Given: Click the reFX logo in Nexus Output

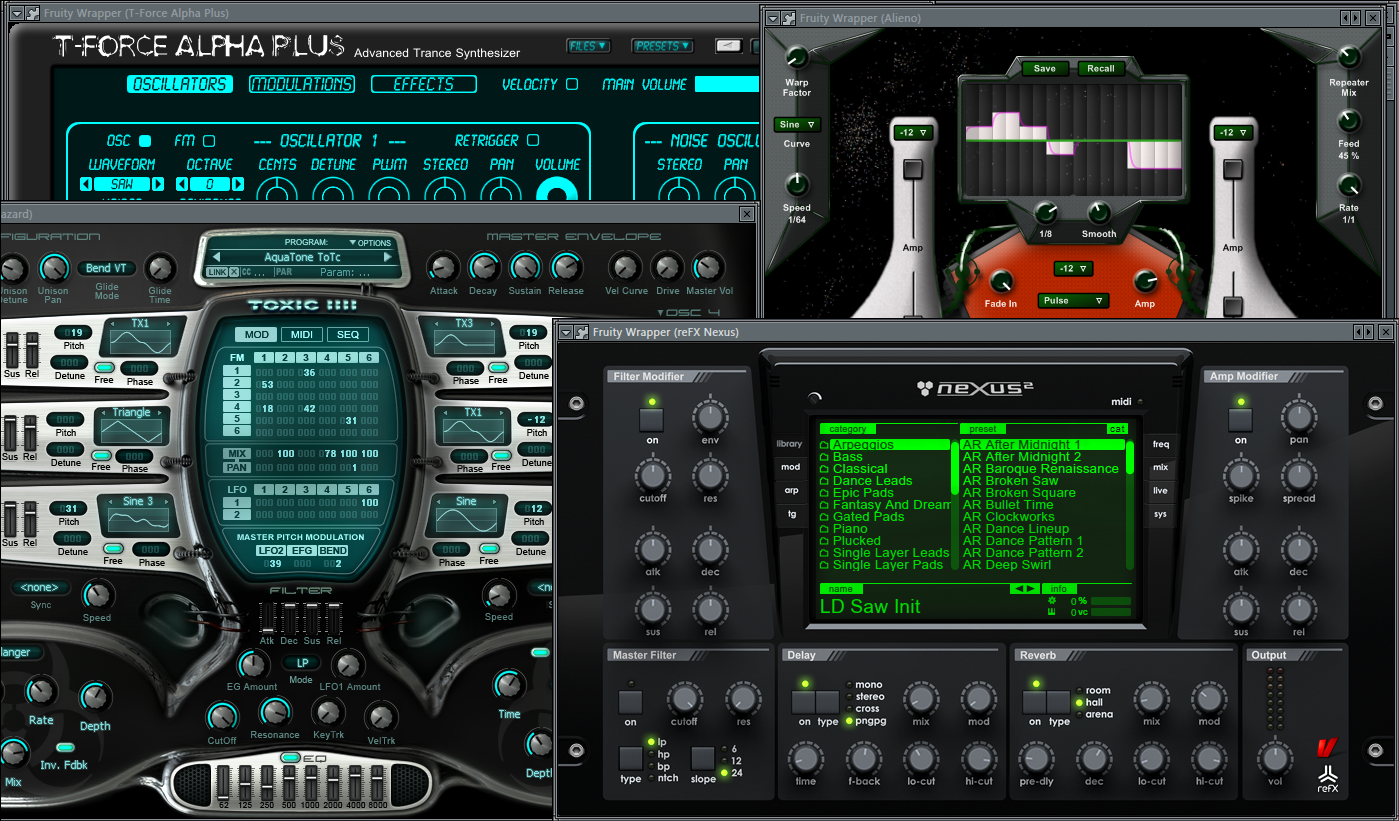Looking at the screenshot, I should 1327,778.
